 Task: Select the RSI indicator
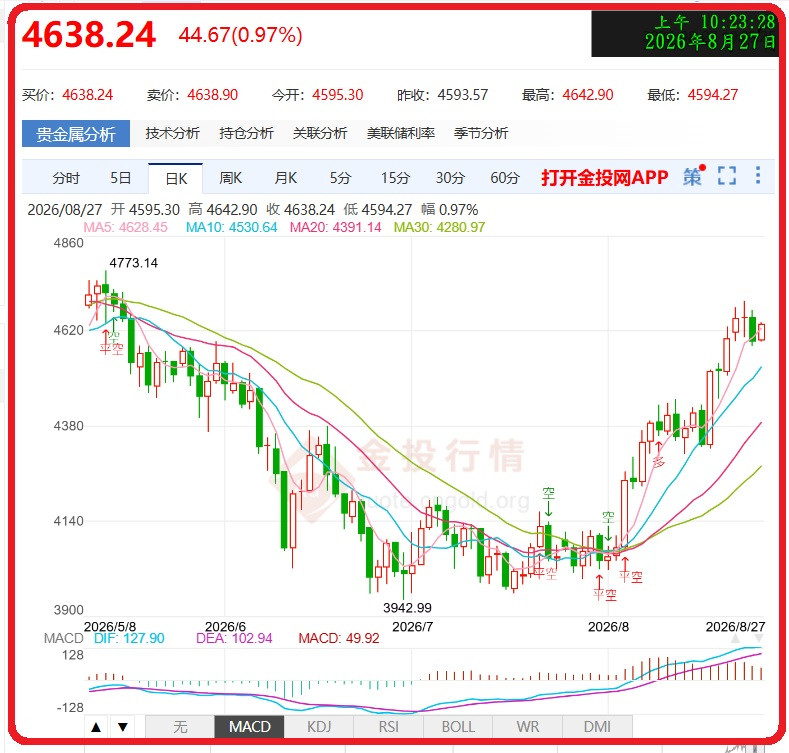coord(388,727)
